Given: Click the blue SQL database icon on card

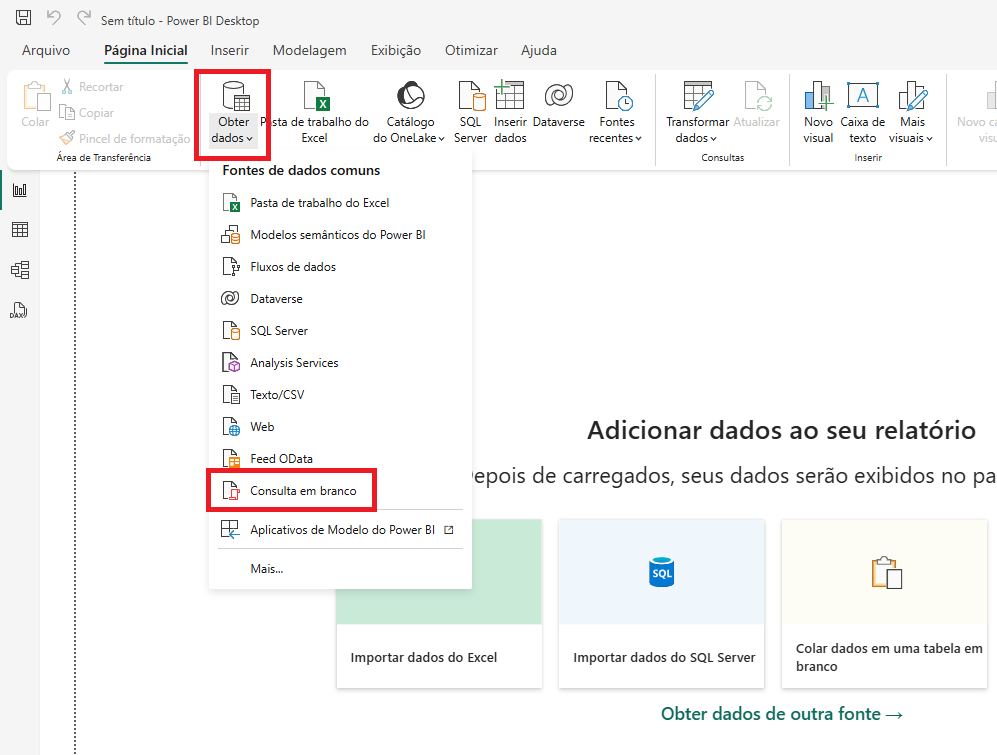Looking at the screenshot, I should pos(661,572).
